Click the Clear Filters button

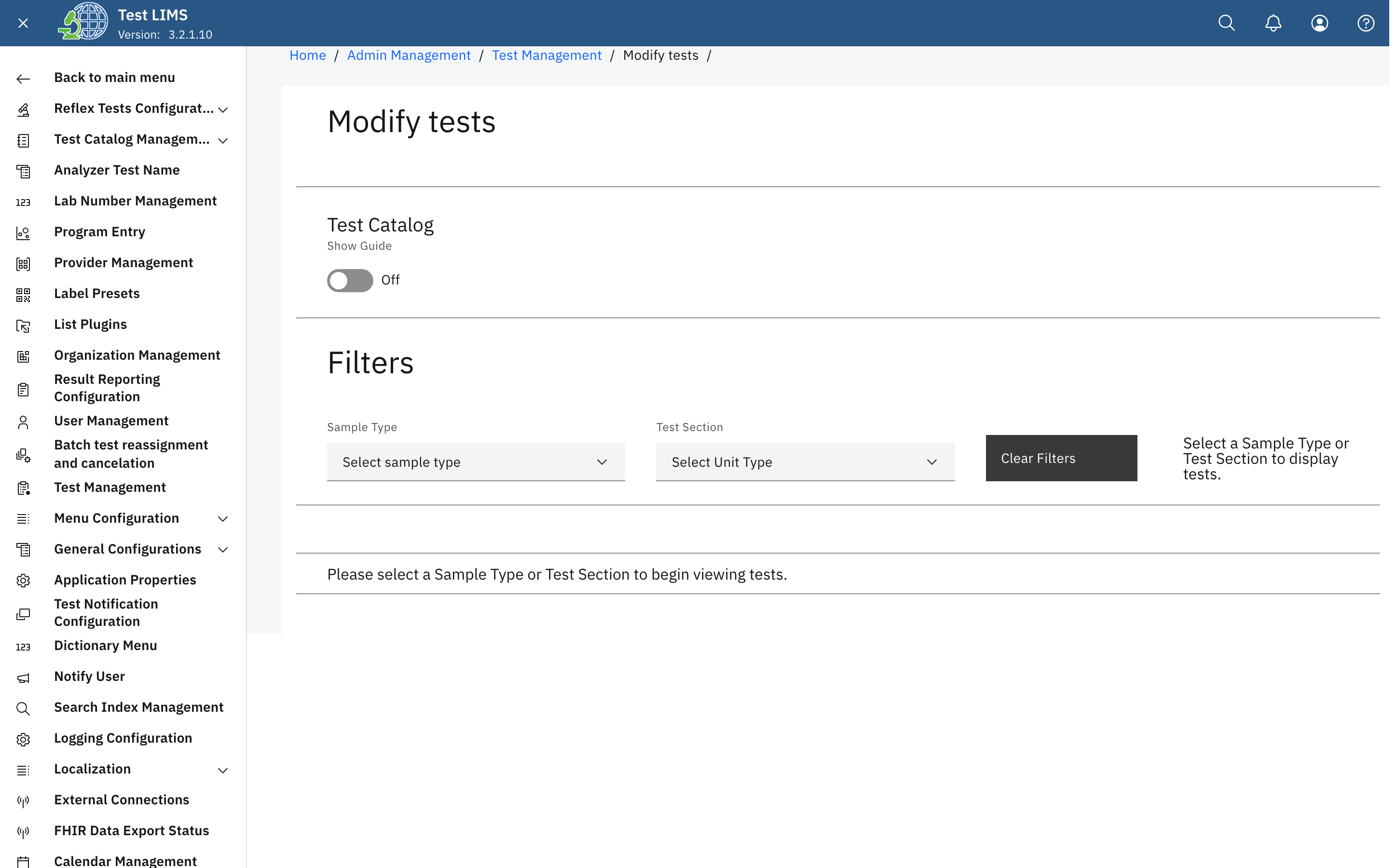point(1061,458)
